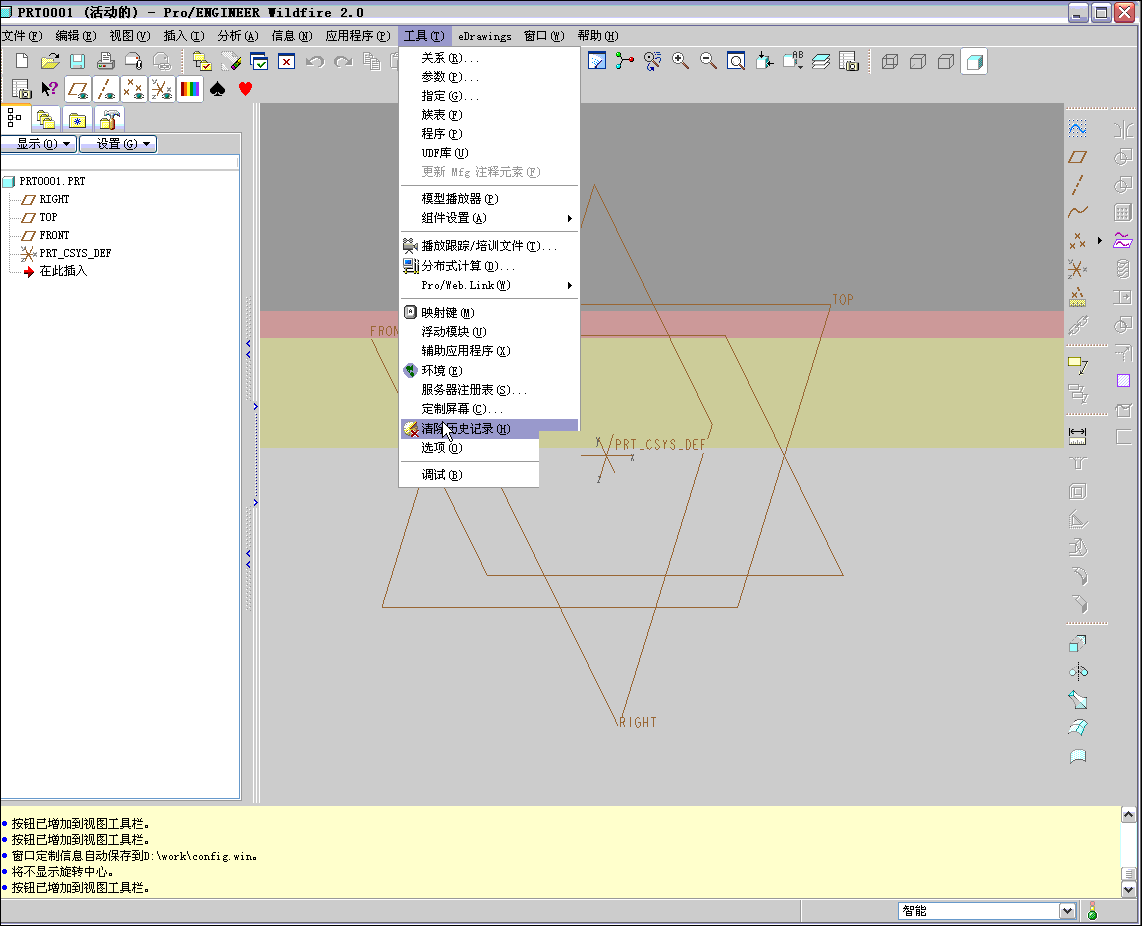1142x926 pixels.
Task: Toggle the spin center icon
Action: [x=625, y=61]
